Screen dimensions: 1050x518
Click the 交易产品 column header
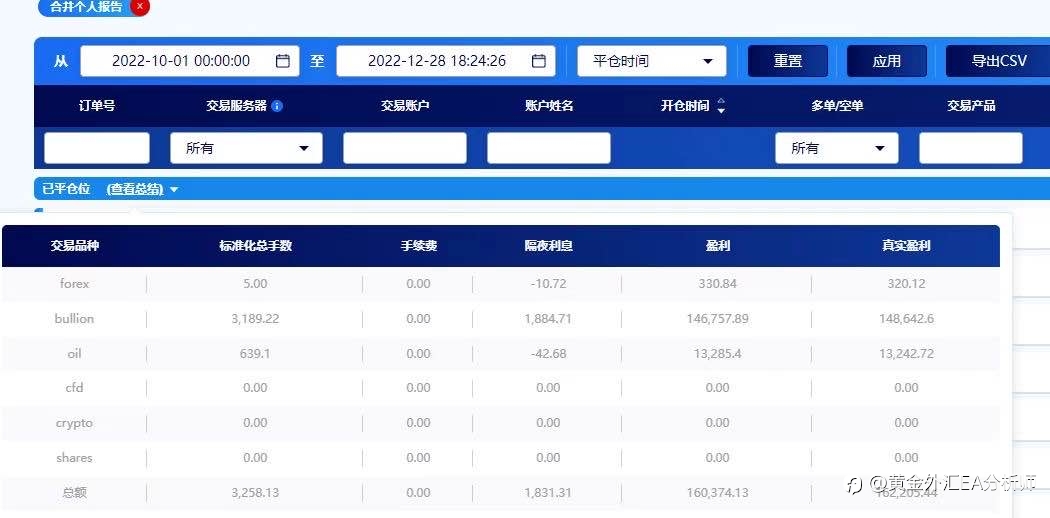971,106
